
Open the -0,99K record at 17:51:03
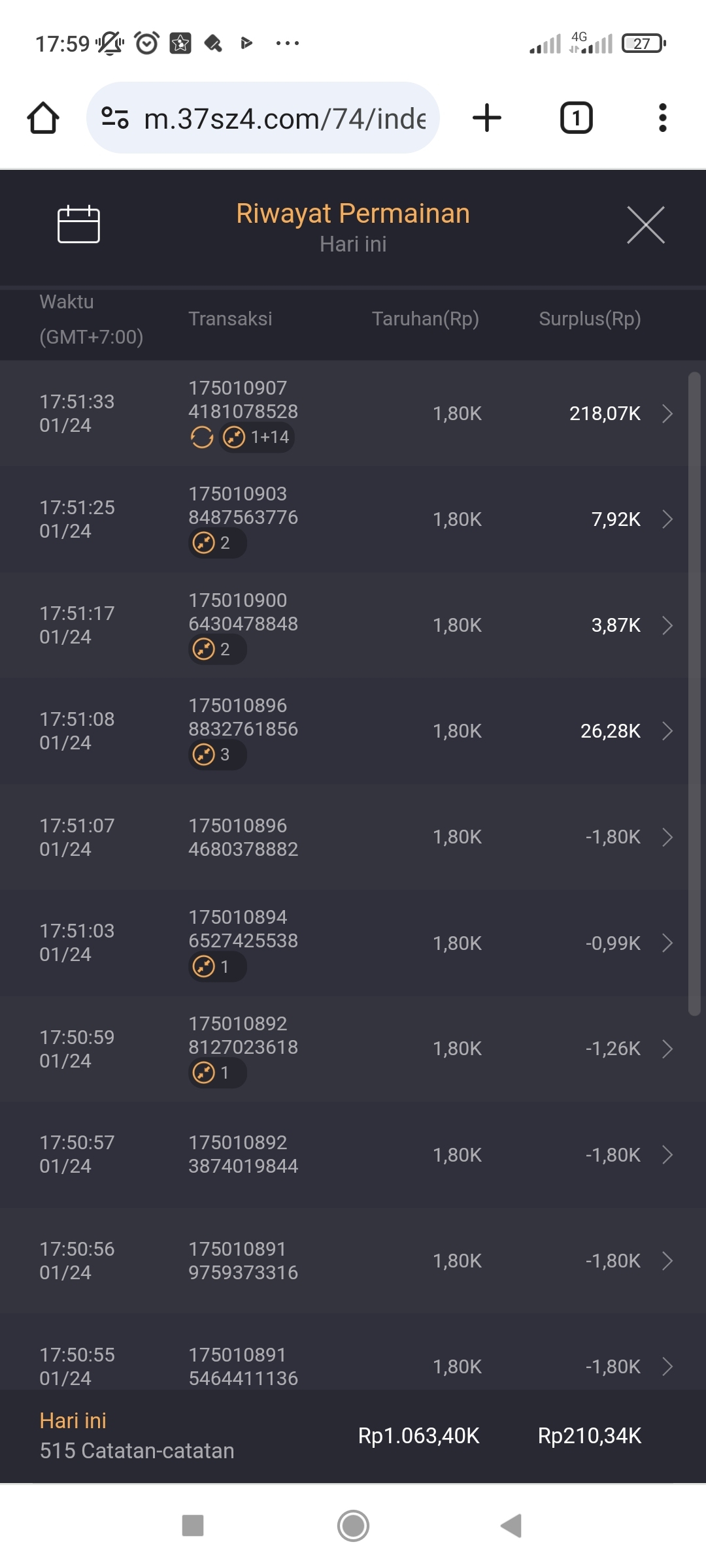tap(667, 943)
